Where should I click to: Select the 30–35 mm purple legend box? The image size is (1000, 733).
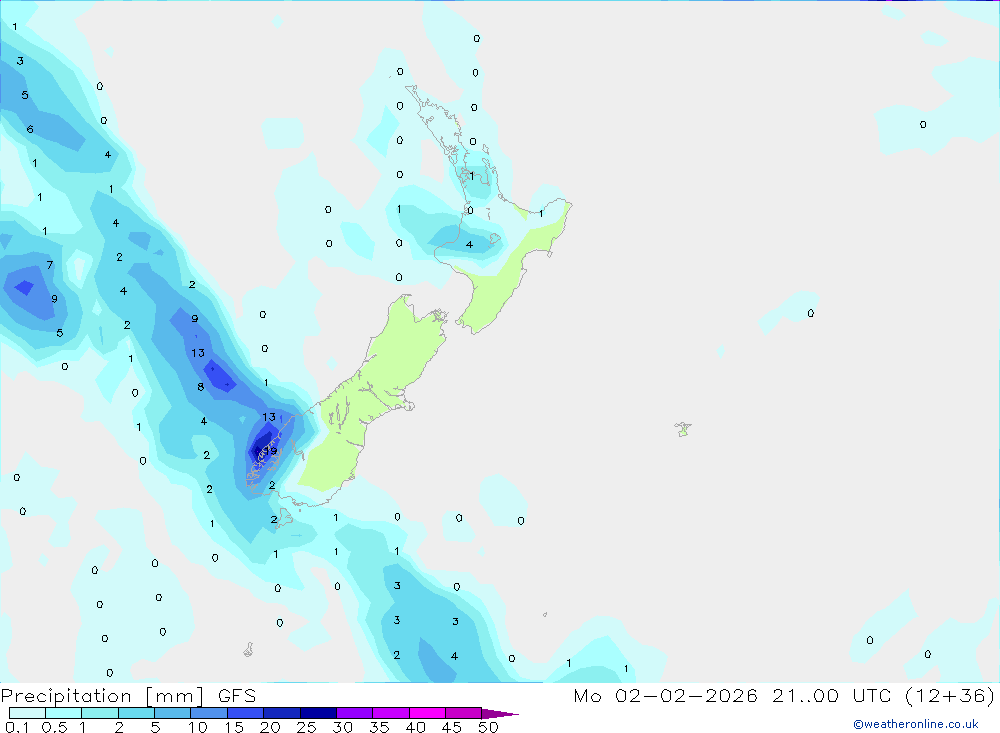[354, 713]
